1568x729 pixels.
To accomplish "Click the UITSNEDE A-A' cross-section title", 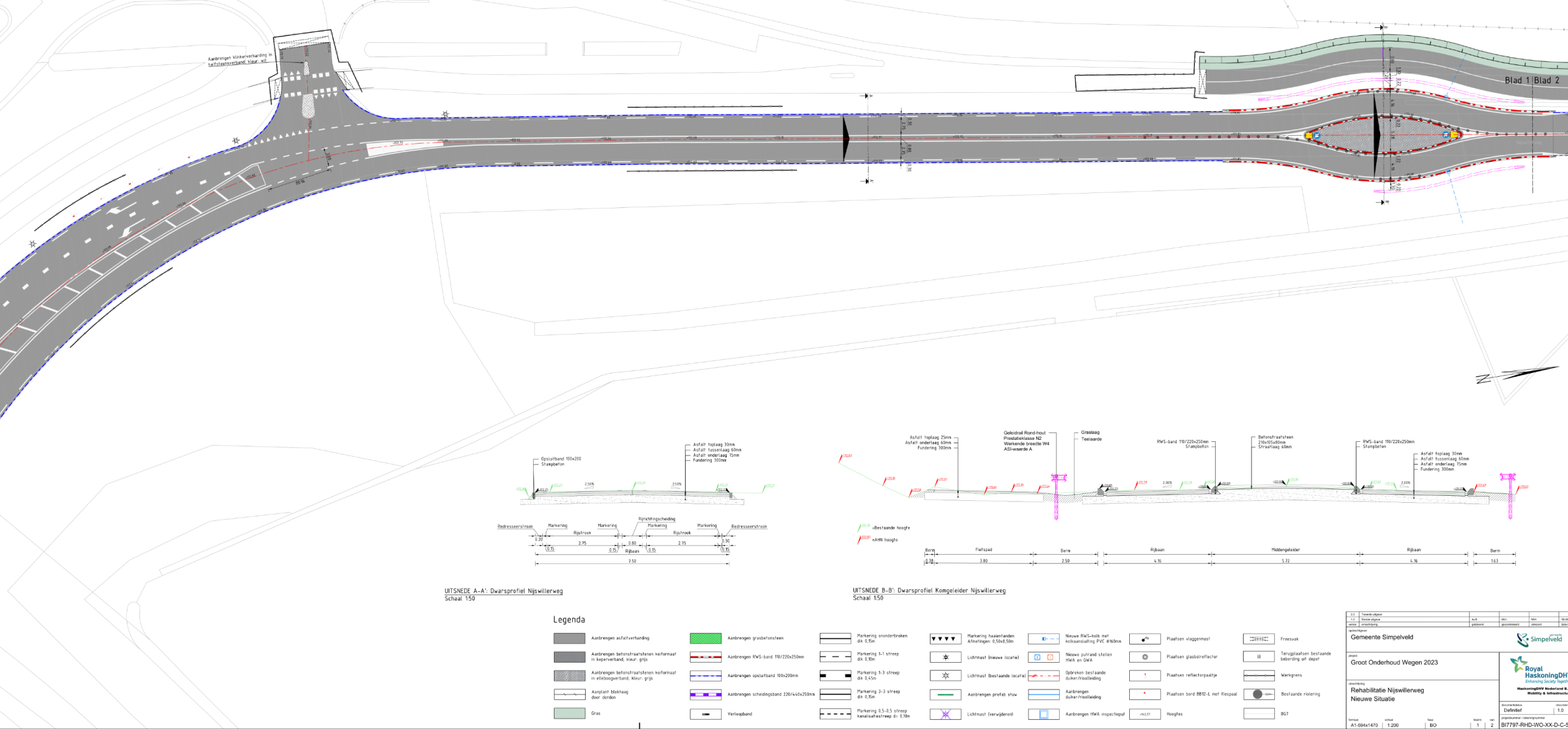I will [503, 591].
